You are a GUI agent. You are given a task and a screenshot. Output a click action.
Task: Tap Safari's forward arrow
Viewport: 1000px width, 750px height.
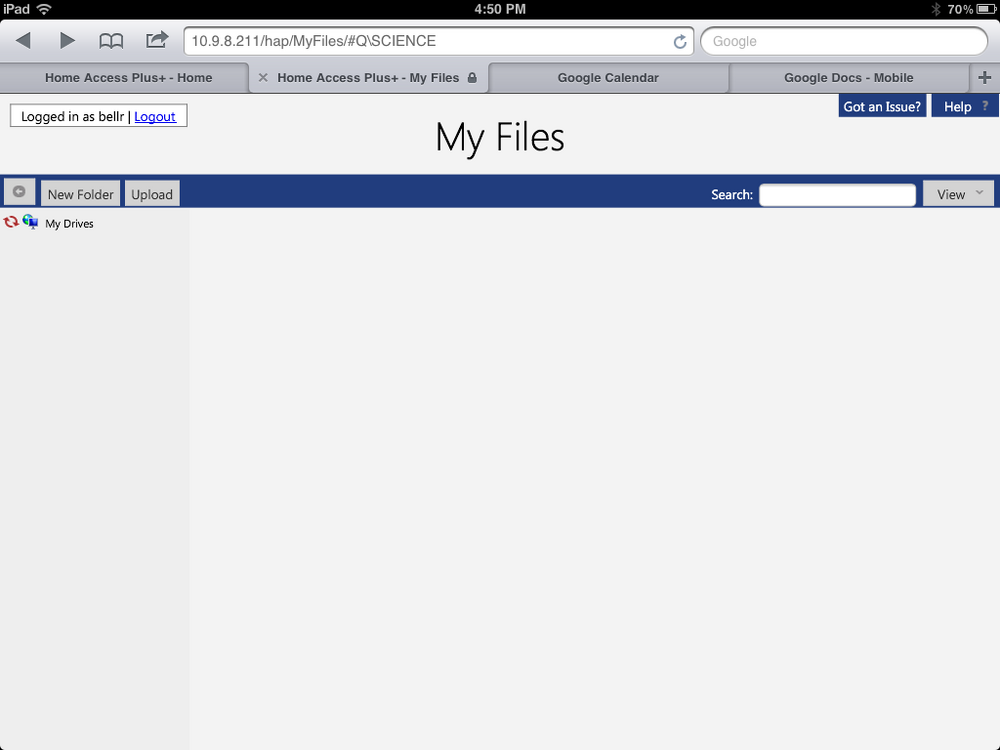pyautogui.click(x=67, y=41)
